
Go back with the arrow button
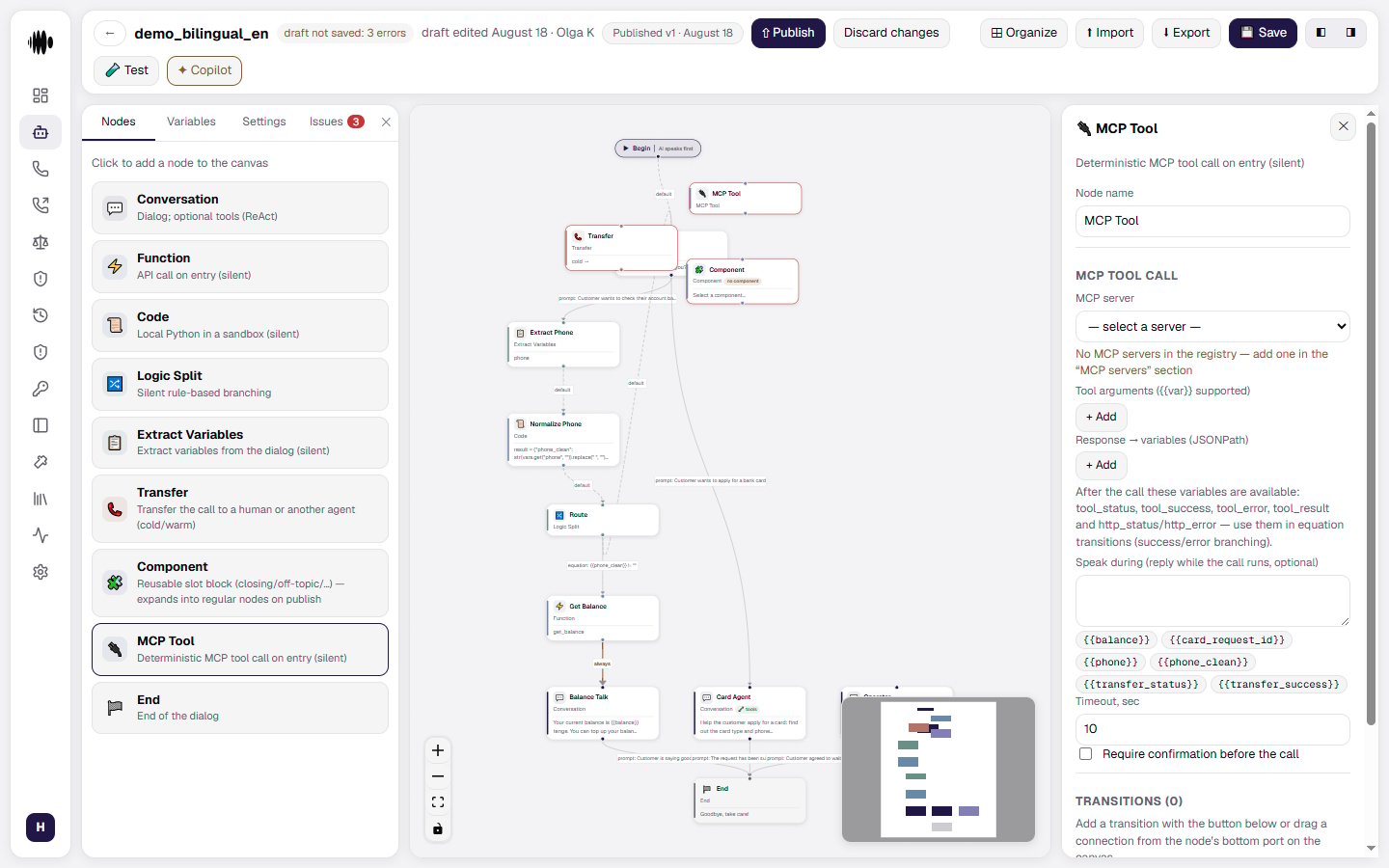[110, 33]
